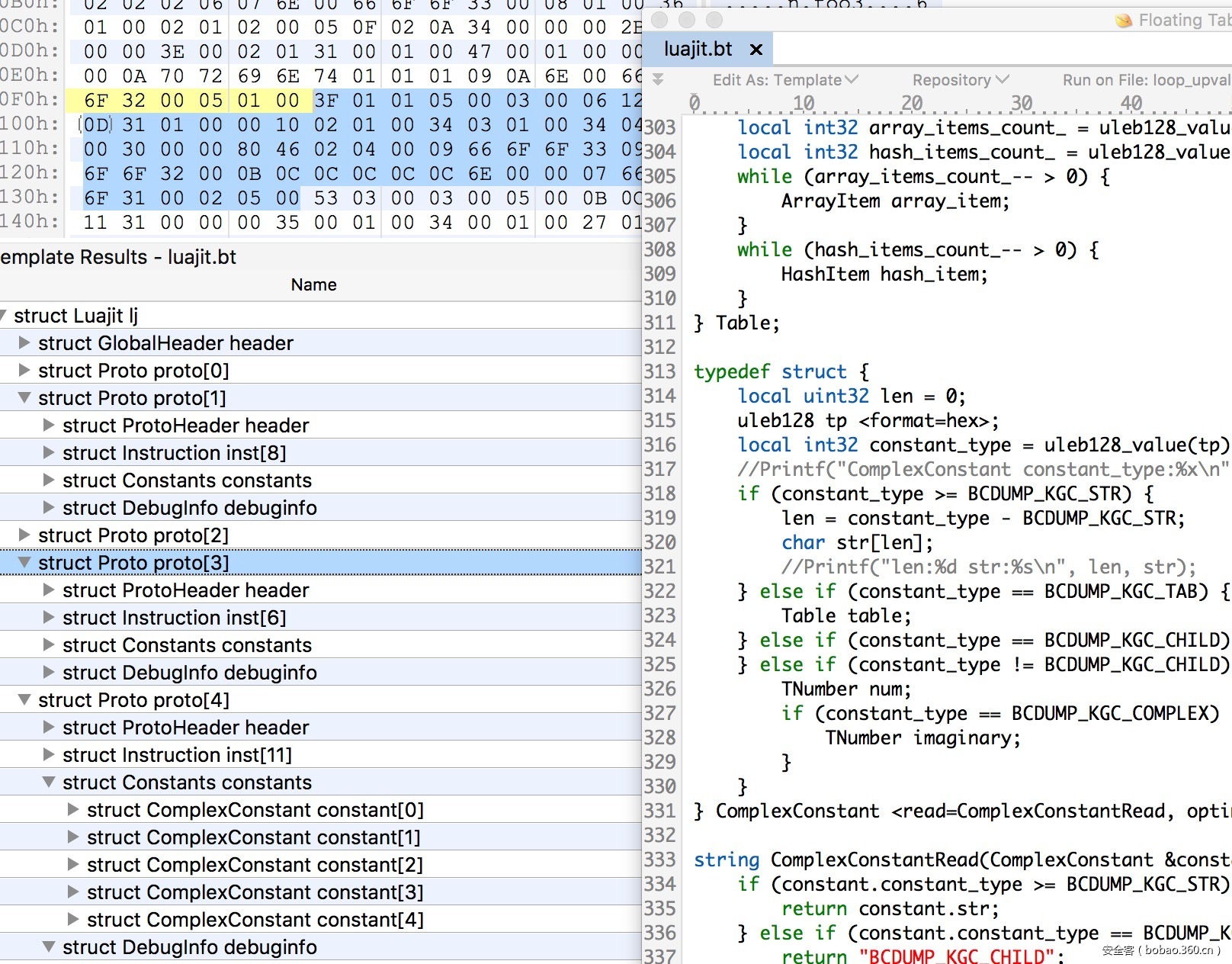Expand struct Proto proto[0] node
1232x964 pixels.
(x=24, y=371)
